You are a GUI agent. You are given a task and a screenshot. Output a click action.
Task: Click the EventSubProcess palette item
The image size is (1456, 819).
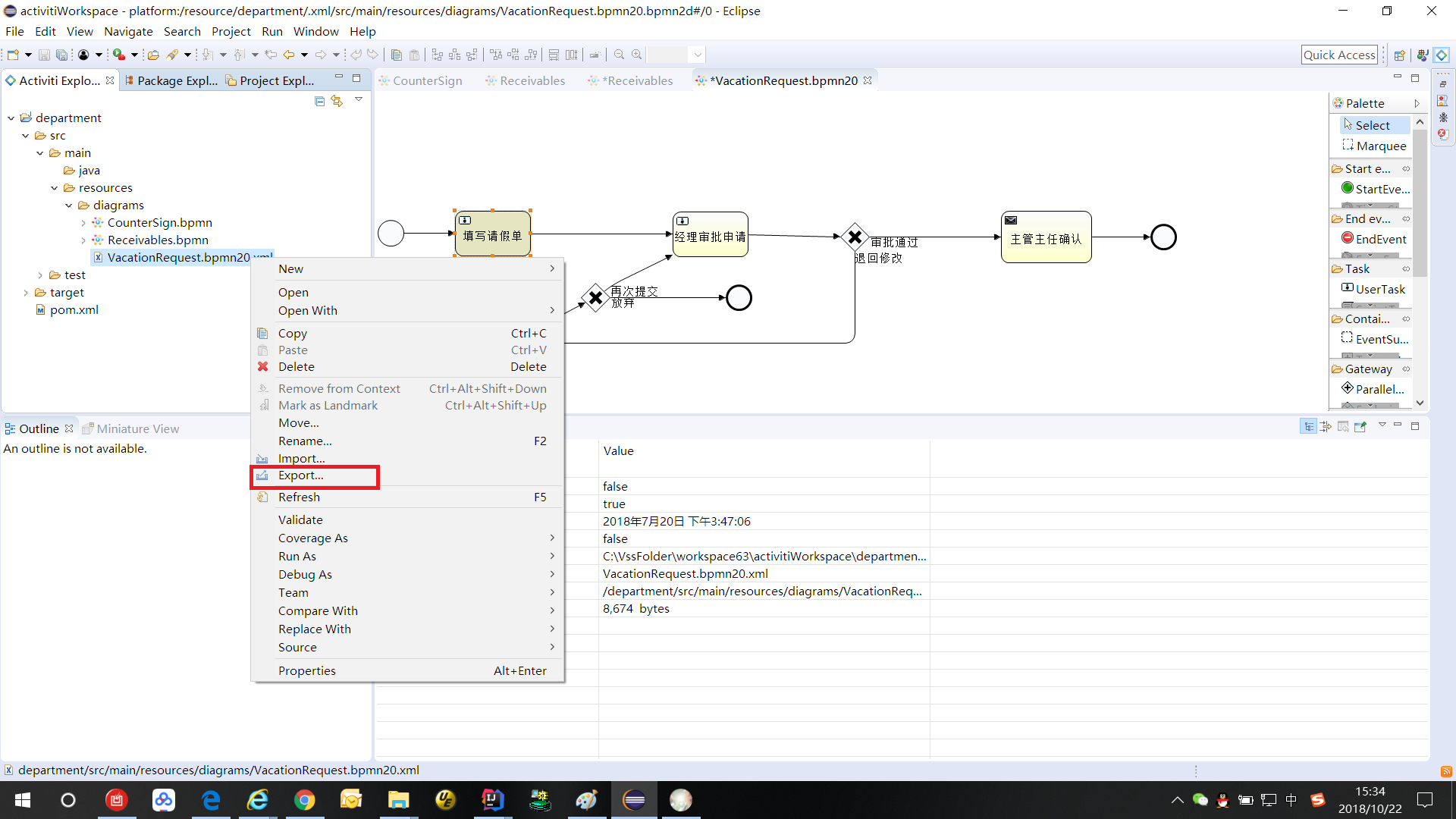point(1375,339)
